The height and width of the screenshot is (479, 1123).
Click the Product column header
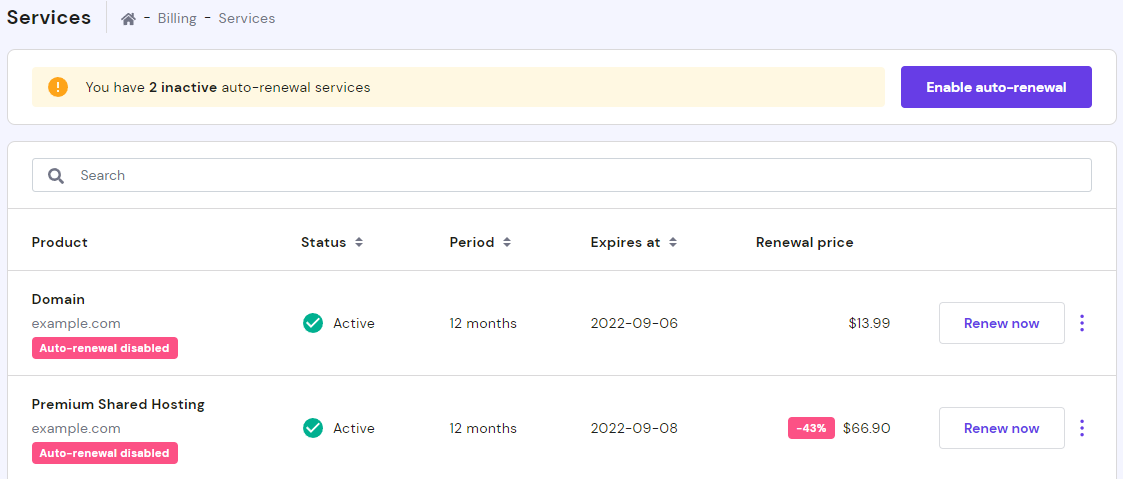click(60, 243)
